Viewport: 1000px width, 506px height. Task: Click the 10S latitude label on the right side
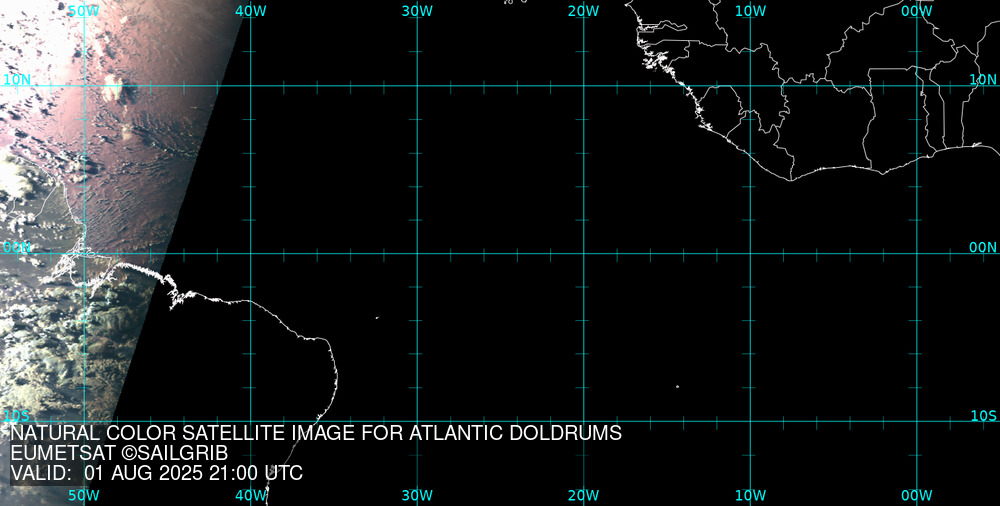click(x=983, y=416)
